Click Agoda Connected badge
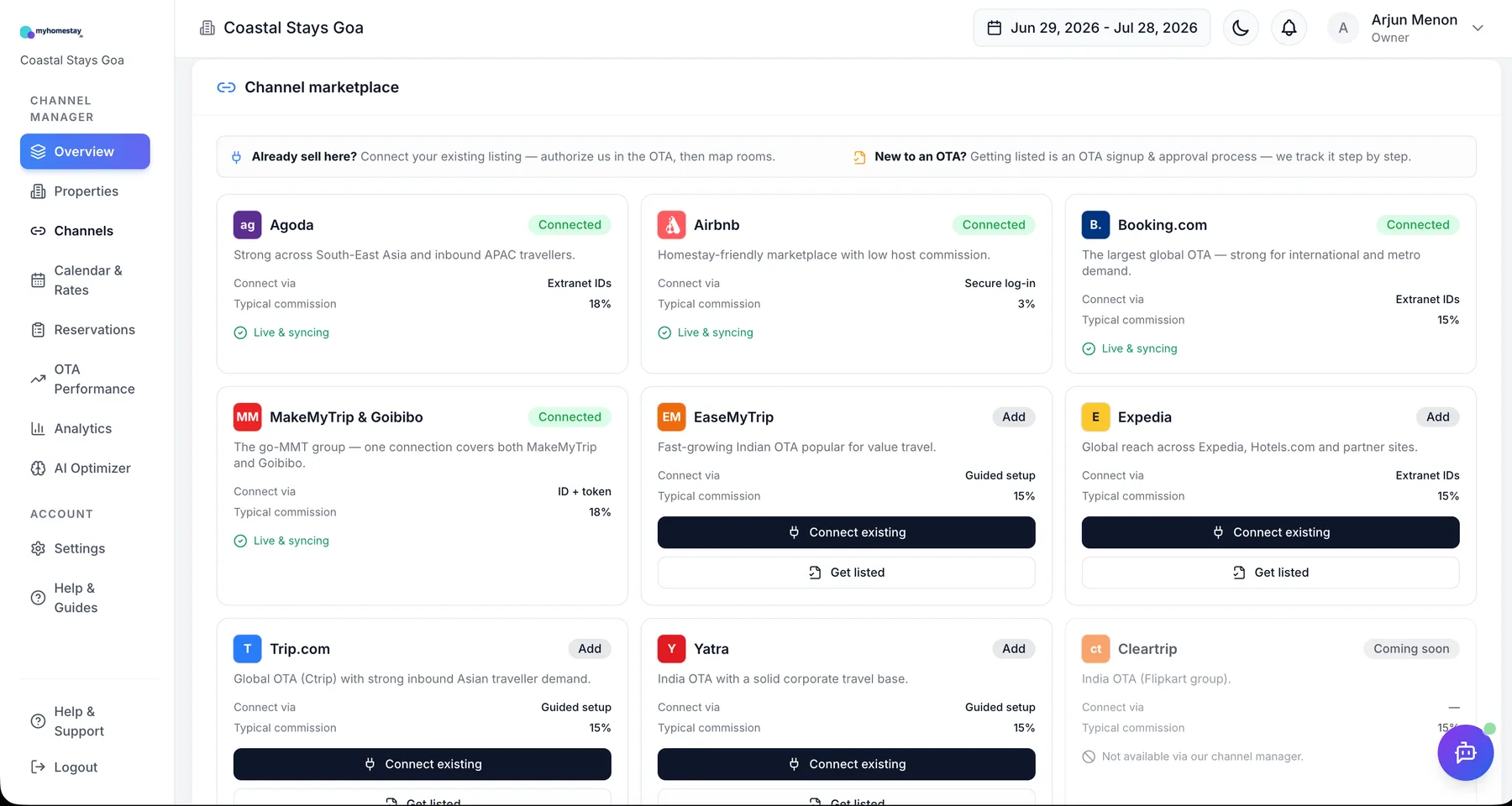This screenshot has height=806, width=1512. 570,225
